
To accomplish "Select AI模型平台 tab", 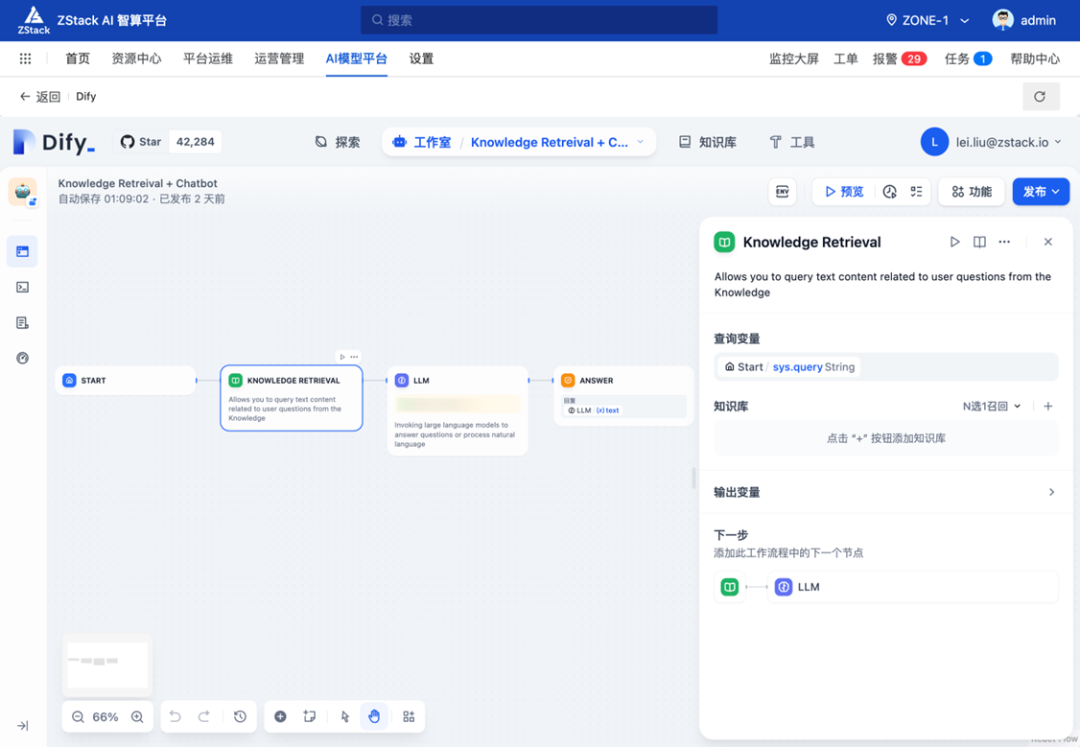I will tap(356, 59).
